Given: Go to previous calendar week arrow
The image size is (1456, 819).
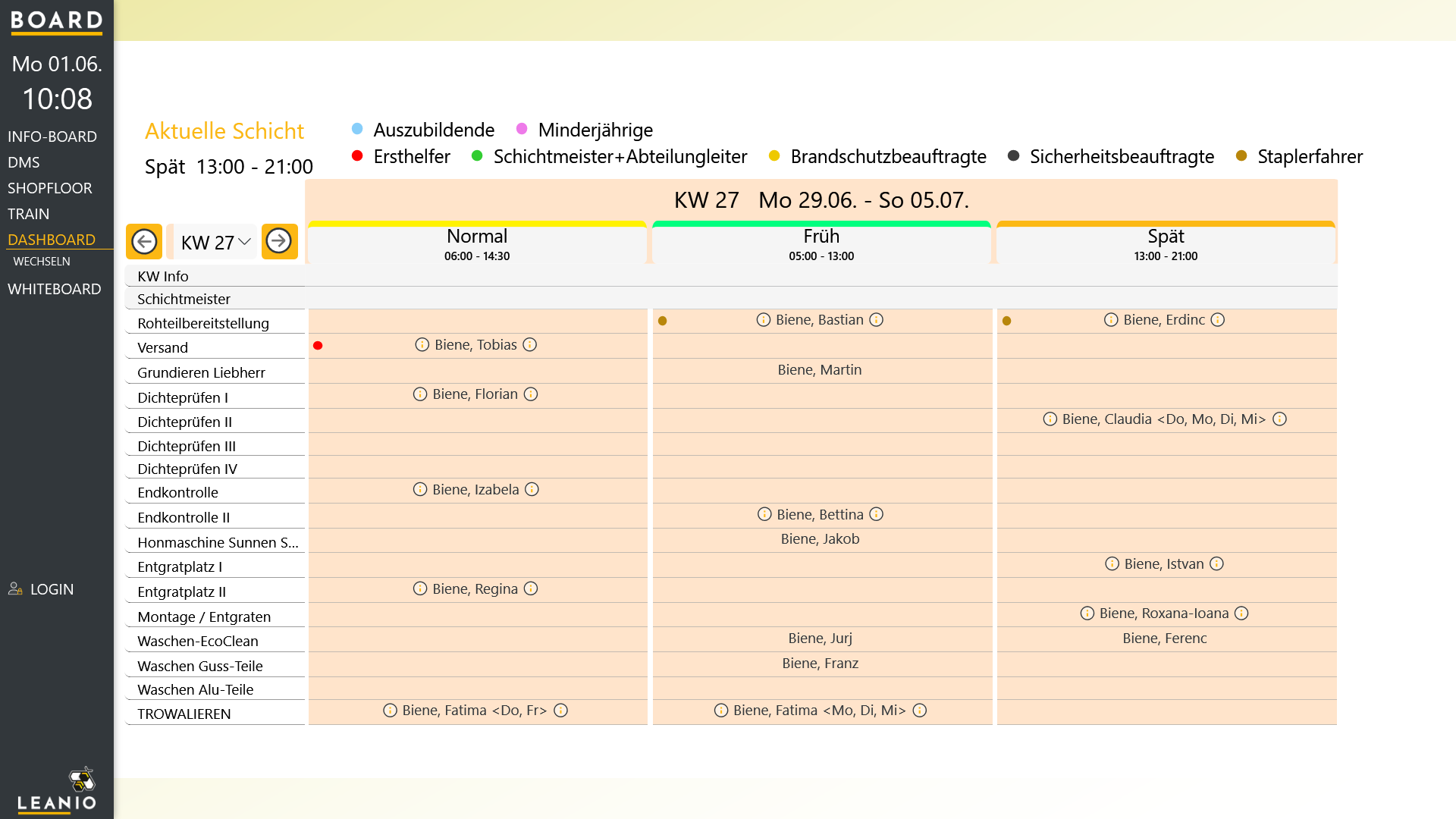Looking at the screenshot, I should (144, 241).
